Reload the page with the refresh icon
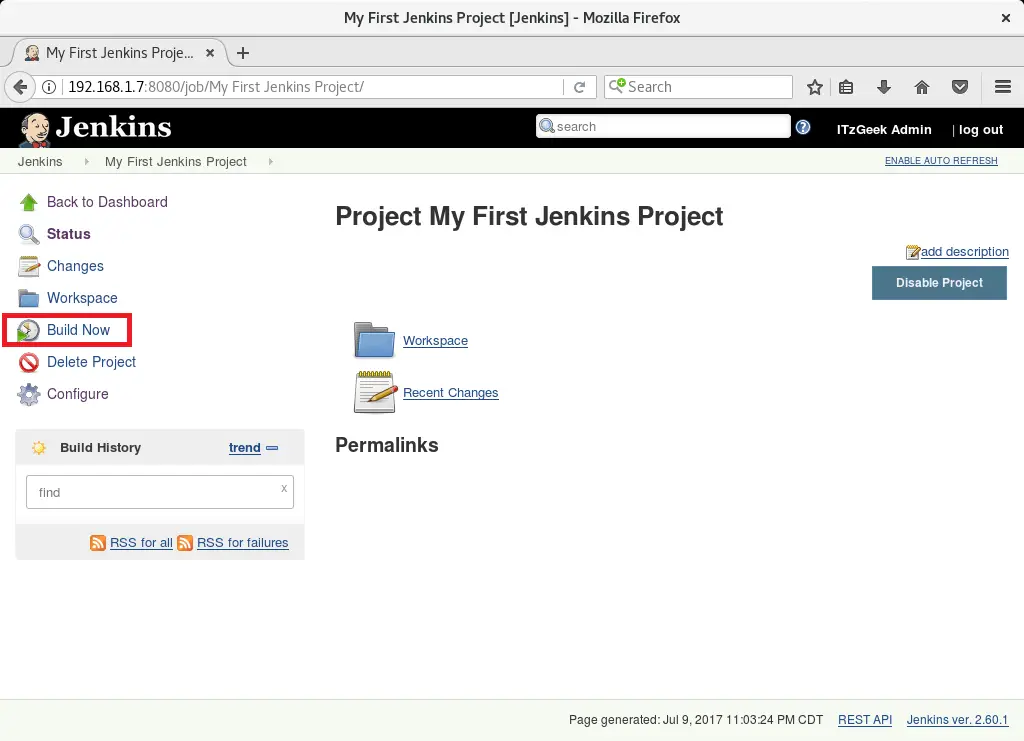This screenshot has width=1024, height=741. [579, 87]
